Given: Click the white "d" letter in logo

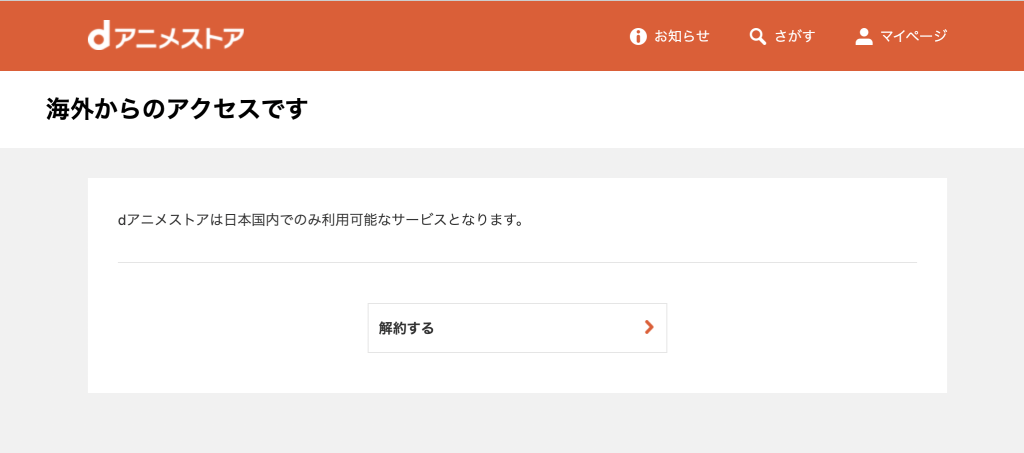Looking at the screenshot, I should point(98,37).
